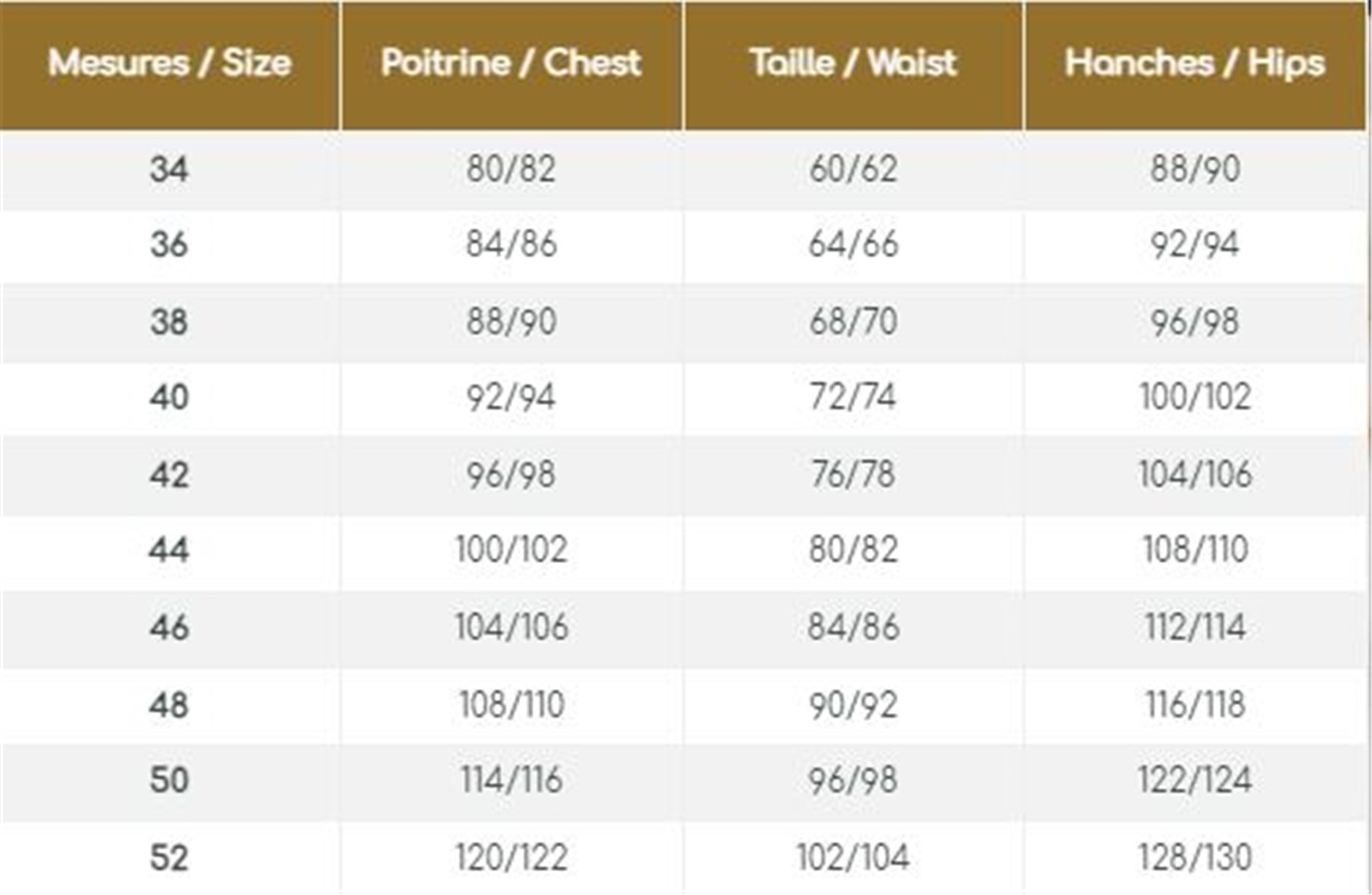Click waist value 90/92

[853, 705]
